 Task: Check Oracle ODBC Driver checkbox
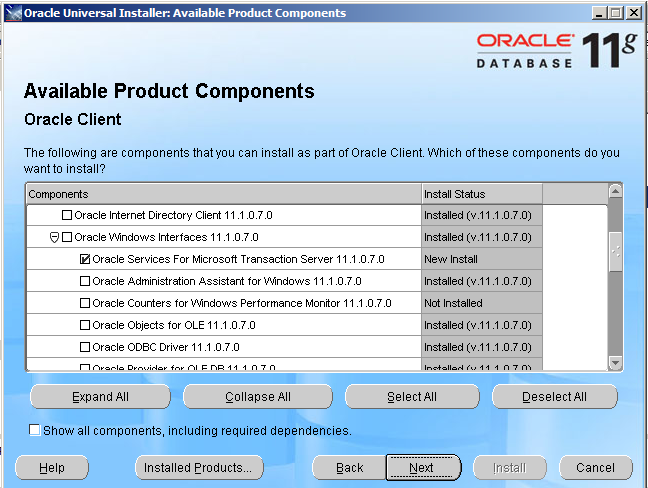click(85, 347)
